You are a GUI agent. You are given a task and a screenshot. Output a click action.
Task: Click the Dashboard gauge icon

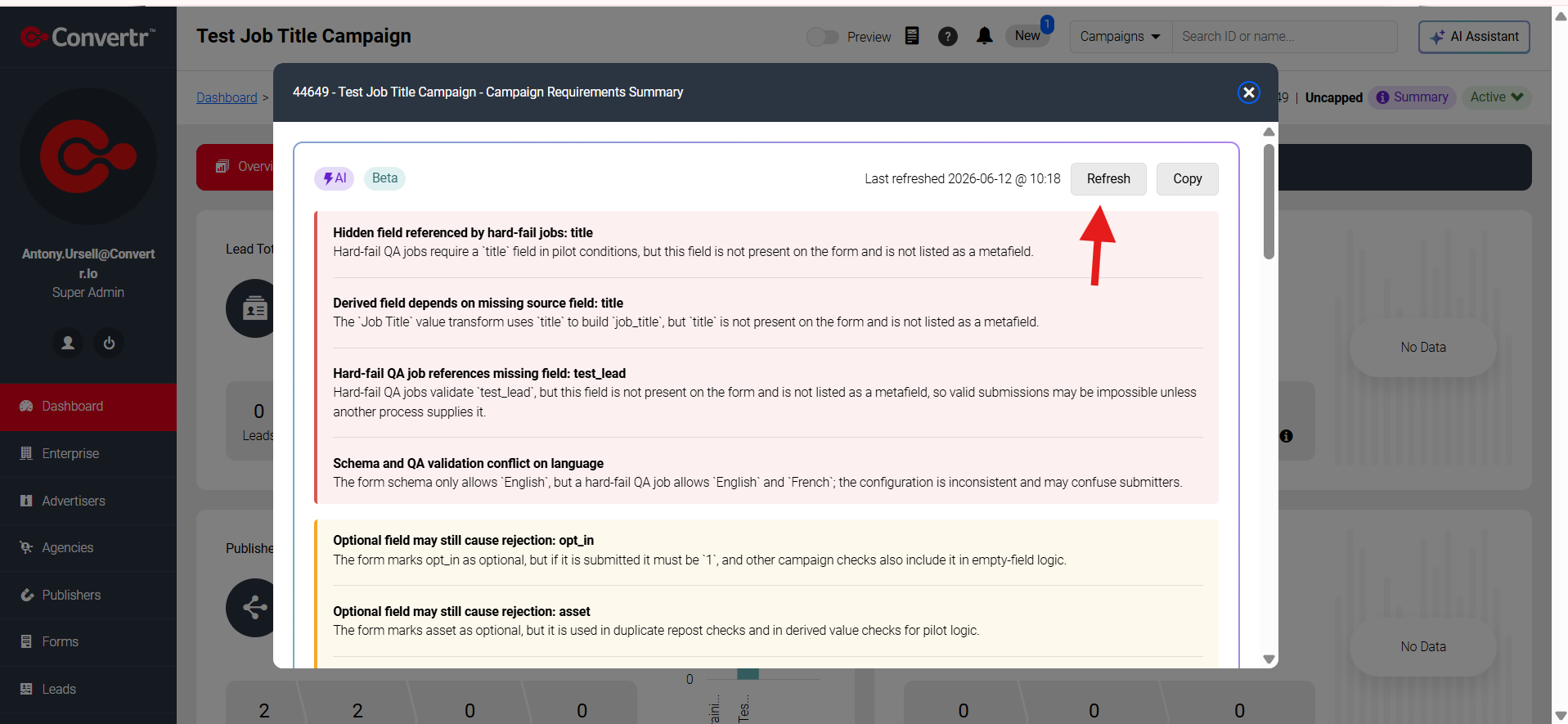click(x=26, y=406)
